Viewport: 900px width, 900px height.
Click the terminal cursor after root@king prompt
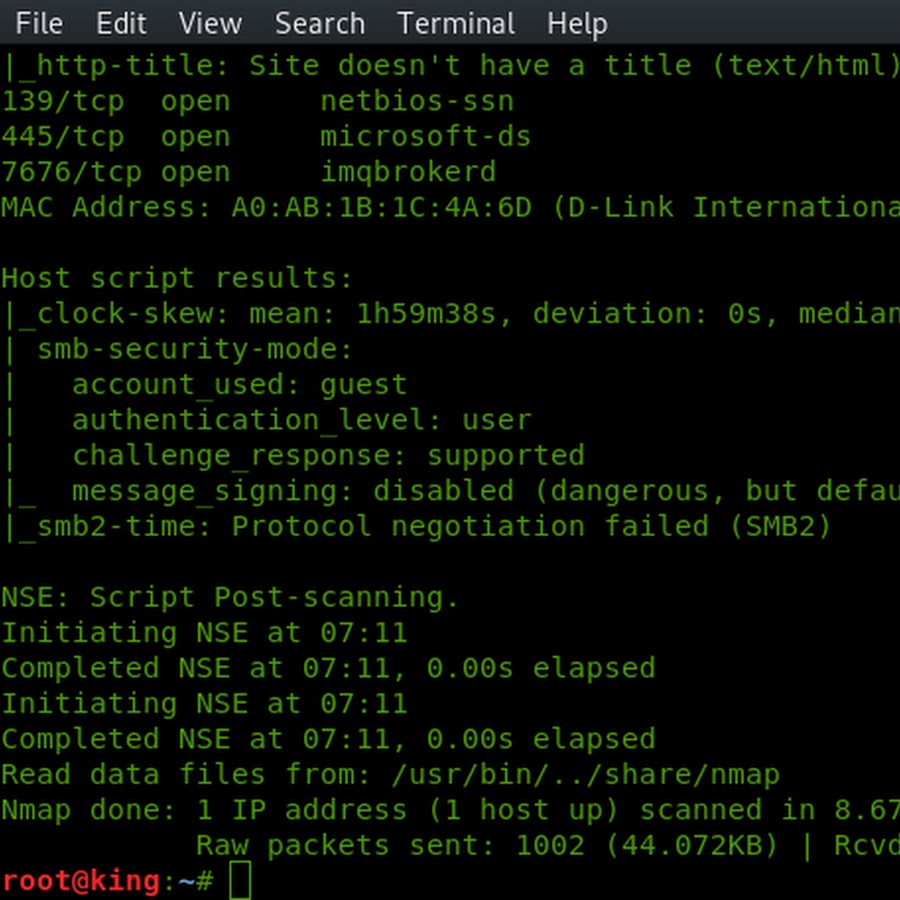240,880
